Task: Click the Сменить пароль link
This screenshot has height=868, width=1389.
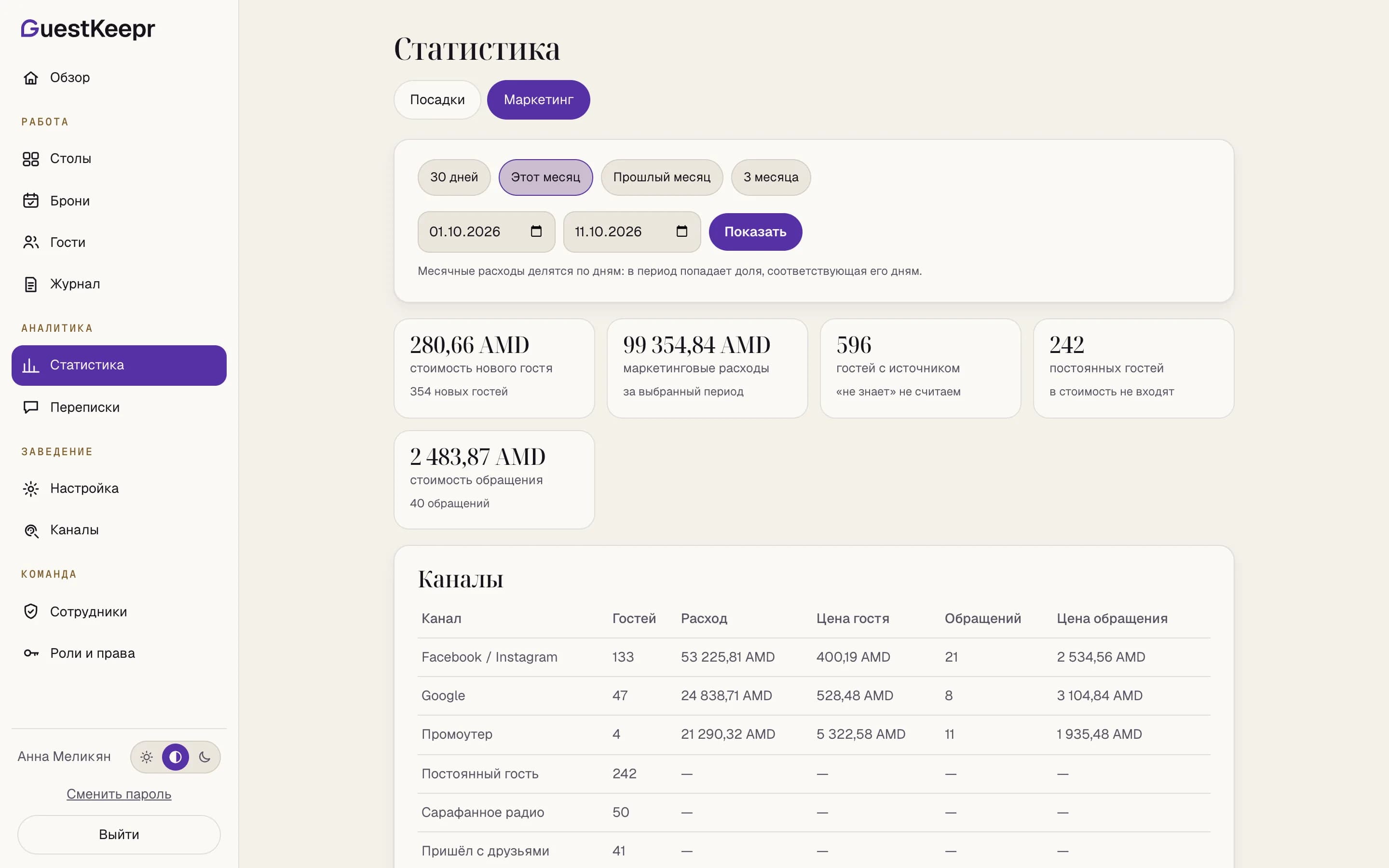Action: [119, 794]
